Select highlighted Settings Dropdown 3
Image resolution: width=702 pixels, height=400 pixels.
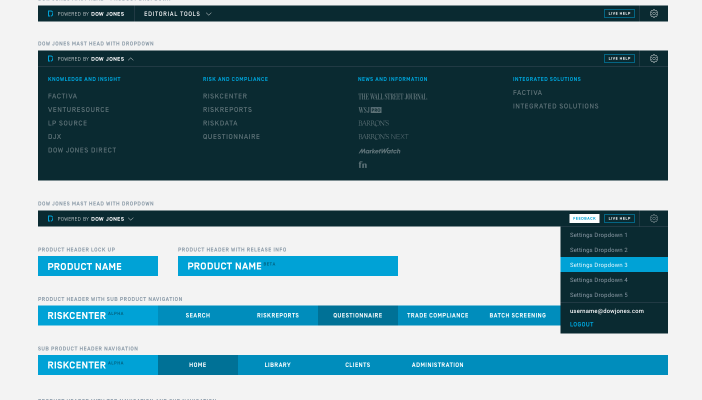tap(614, 265)
